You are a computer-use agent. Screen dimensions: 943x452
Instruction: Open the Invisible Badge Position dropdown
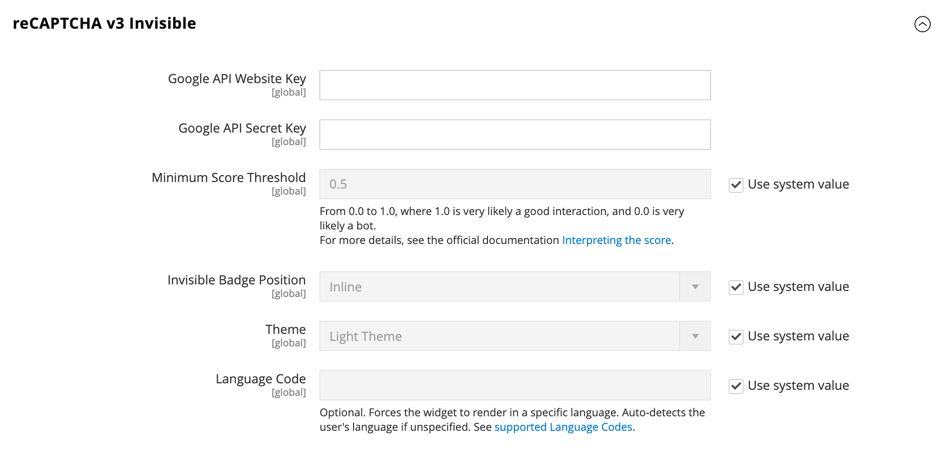click(x=500, y=287)
